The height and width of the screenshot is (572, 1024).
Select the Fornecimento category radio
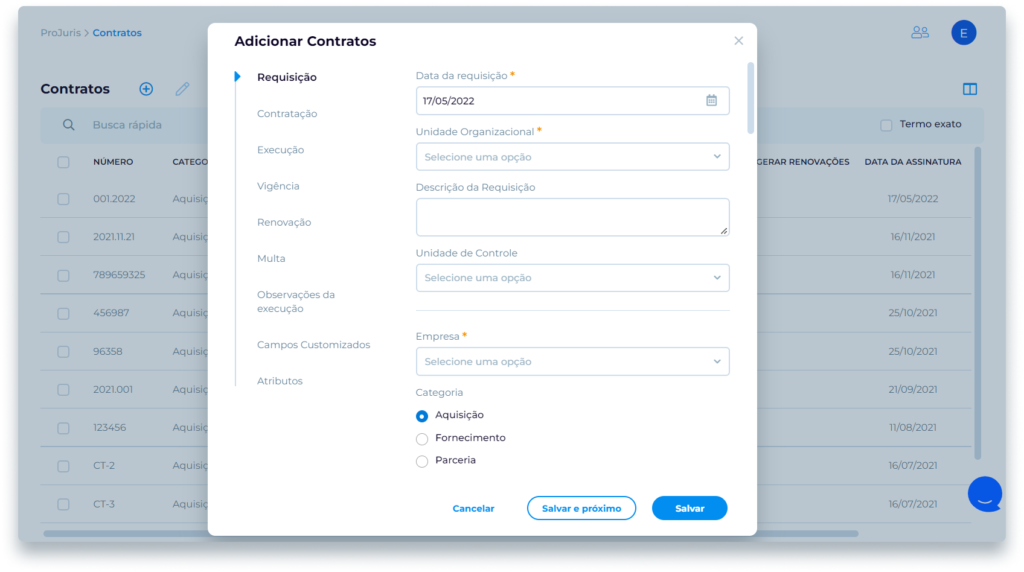tap(422, 439)
